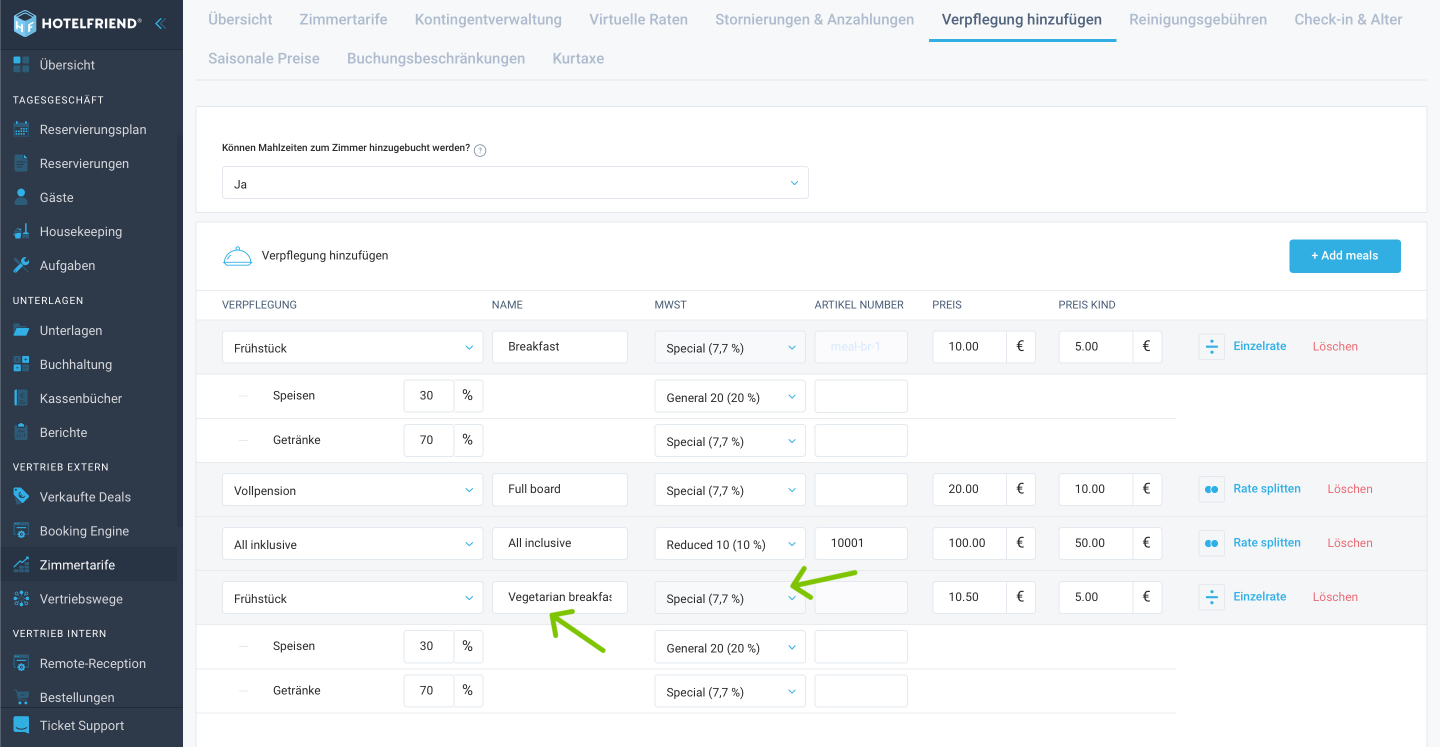Viewport: 1440px width, 747px height.
Task: Delete the Full board meal
Action: (x=1350, y=489)
